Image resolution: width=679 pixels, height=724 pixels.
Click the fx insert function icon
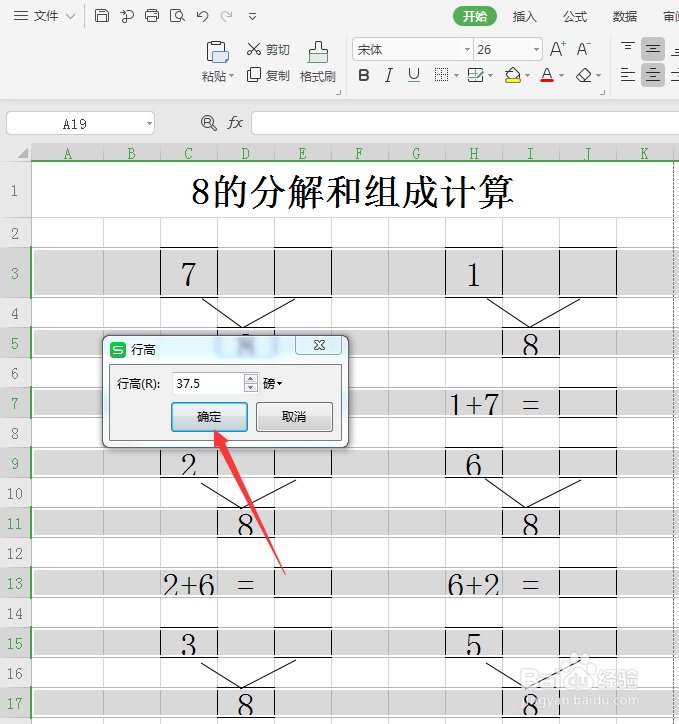[235, 123]
